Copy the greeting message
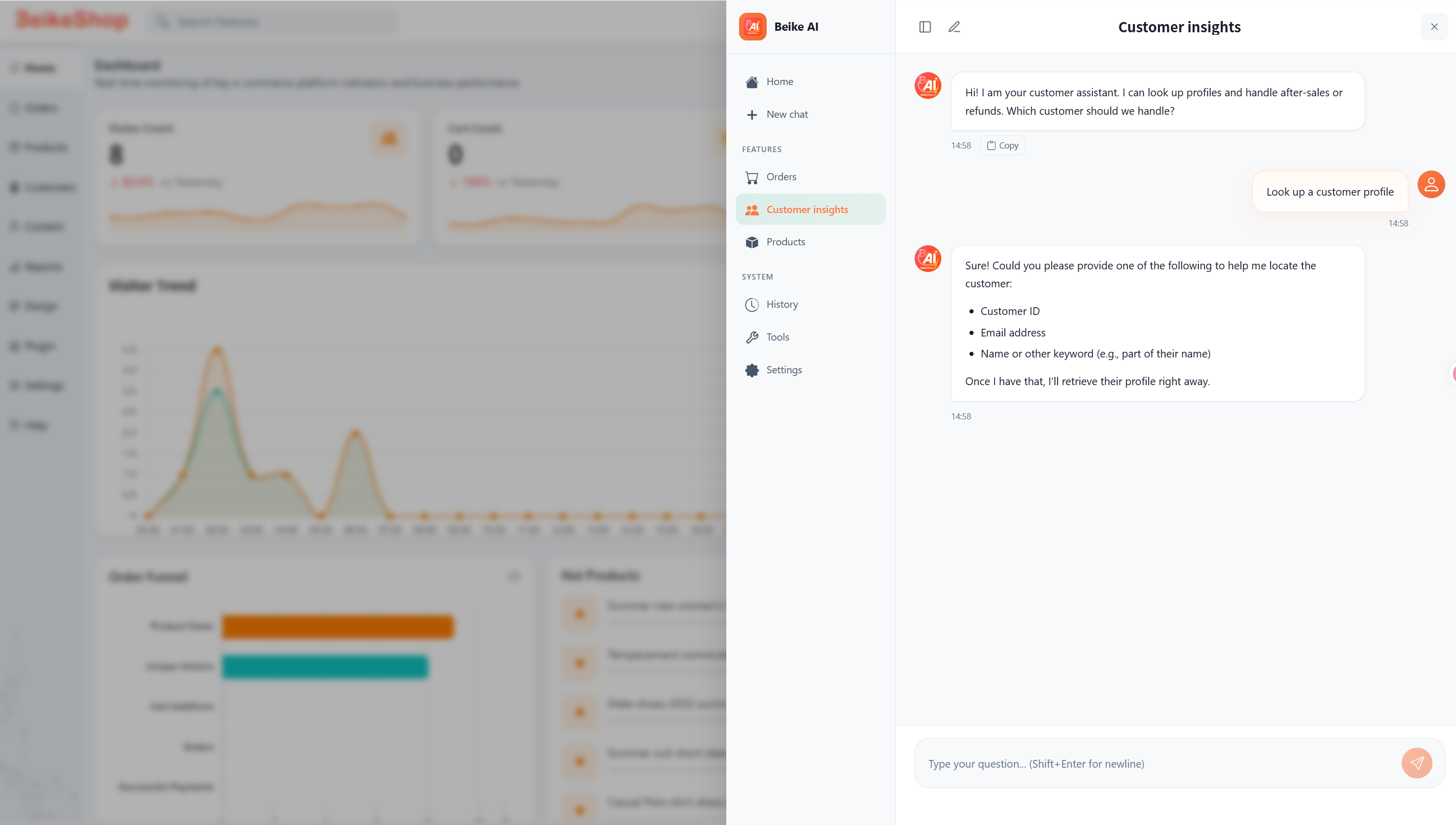Viewport: 1456px width, 825px height. click(x=1002, y=145)
